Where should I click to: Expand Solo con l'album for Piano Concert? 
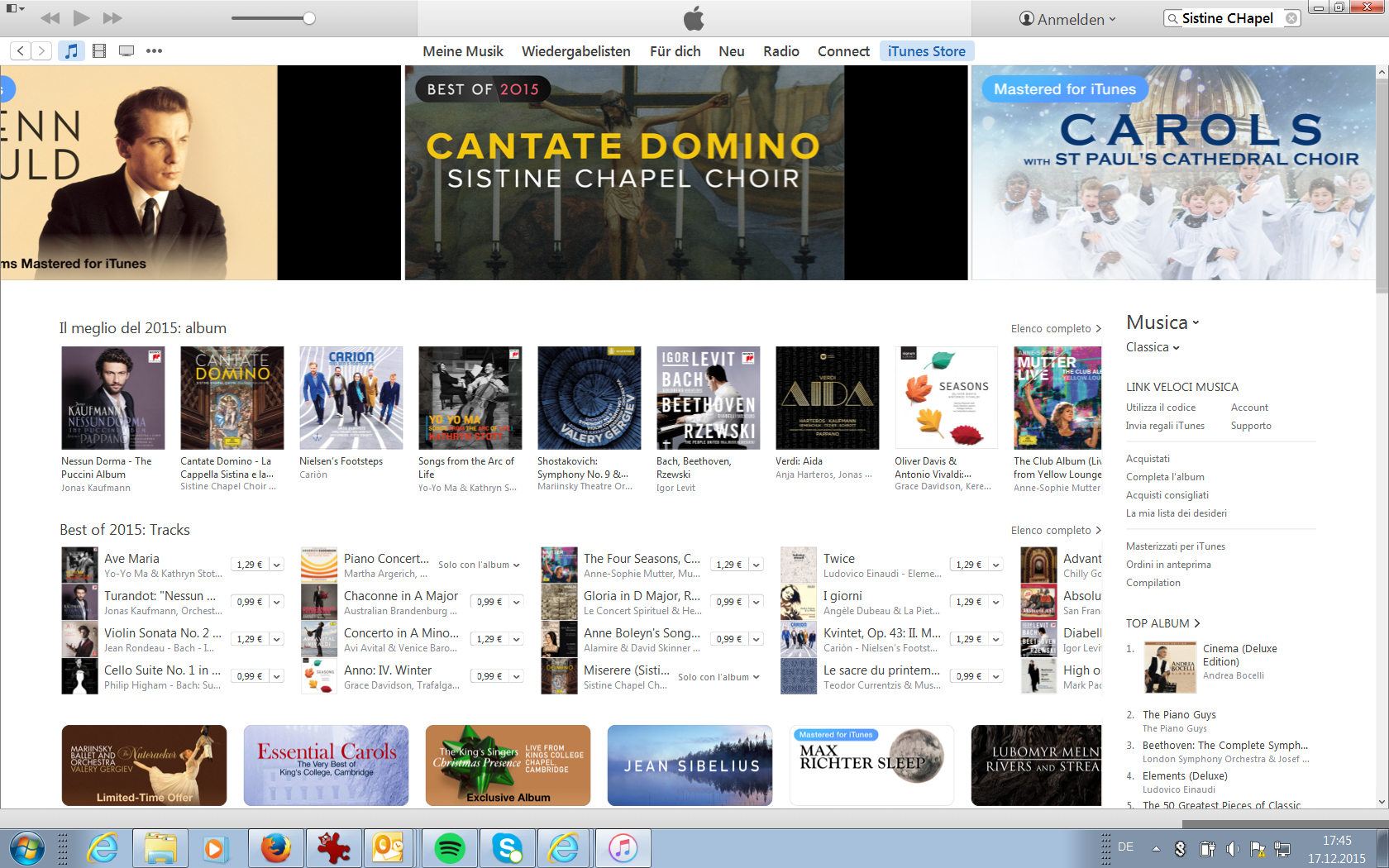(479, 565)
